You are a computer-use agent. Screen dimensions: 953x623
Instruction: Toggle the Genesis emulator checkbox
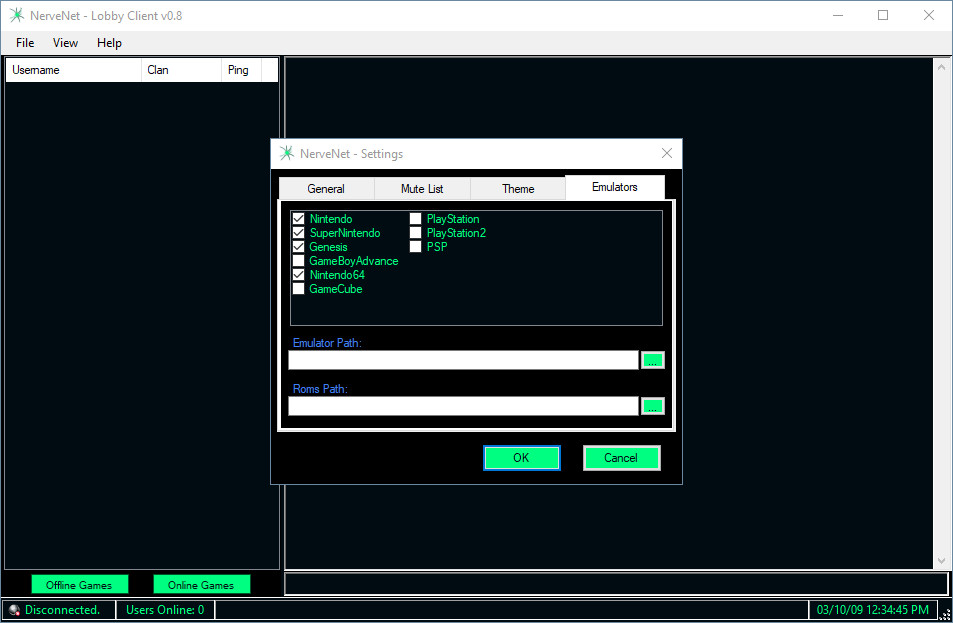coord(298,247)
